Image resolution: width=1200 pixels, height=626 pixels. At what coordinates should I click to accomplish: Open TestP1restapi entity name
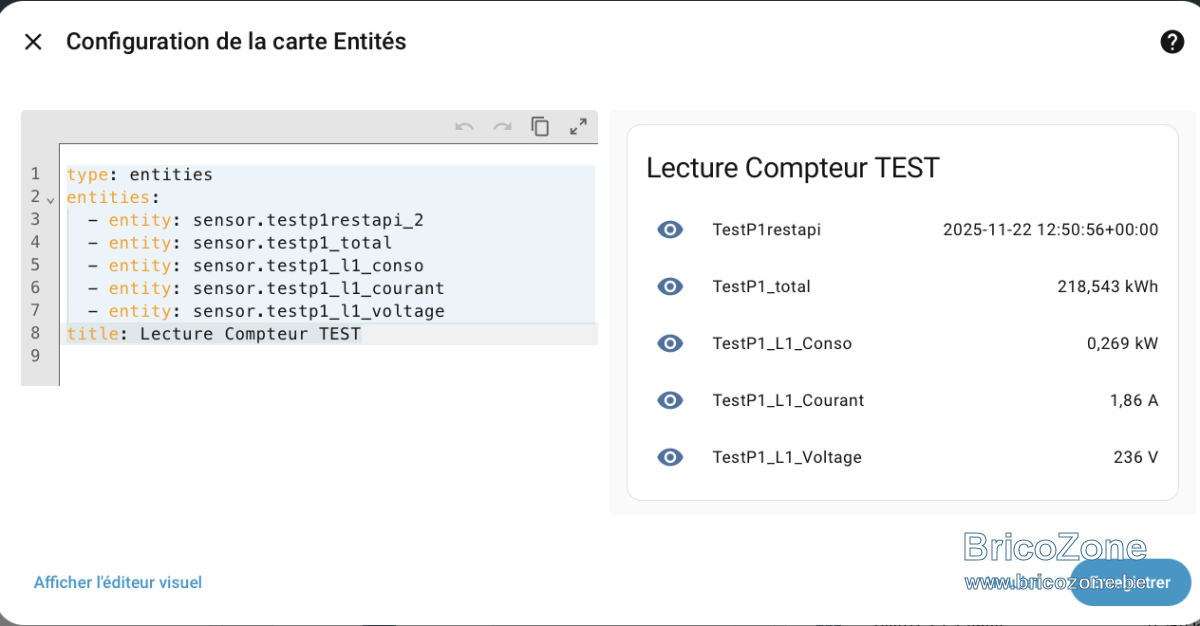[x=766, y=230]
